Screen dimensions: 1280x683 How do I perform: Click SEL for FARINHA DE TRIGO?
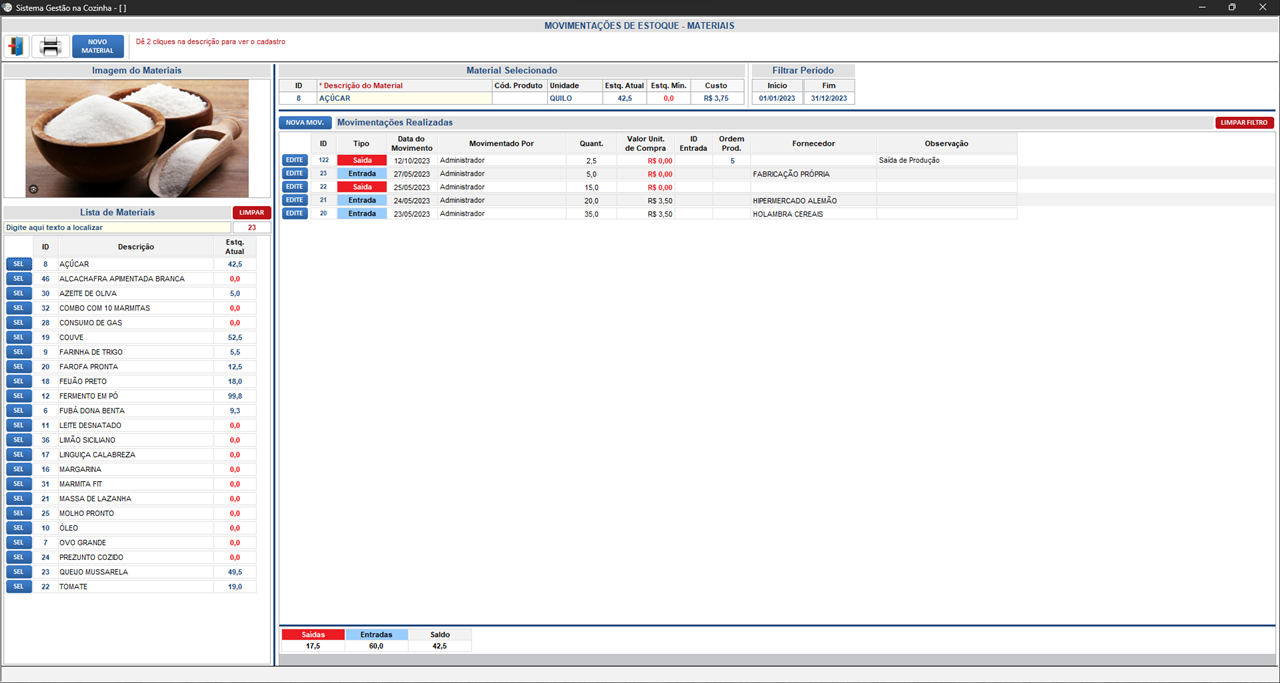pyautogui.click(x=19, y=352)
